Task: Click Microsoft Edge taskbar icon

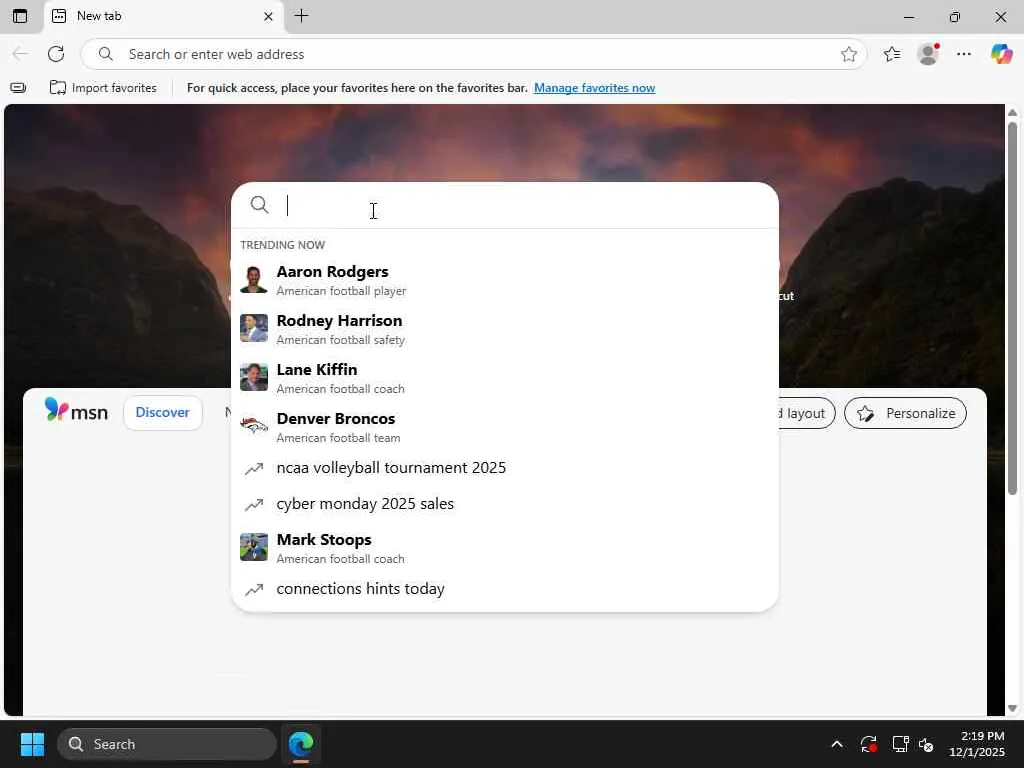Action: [301, 744]
